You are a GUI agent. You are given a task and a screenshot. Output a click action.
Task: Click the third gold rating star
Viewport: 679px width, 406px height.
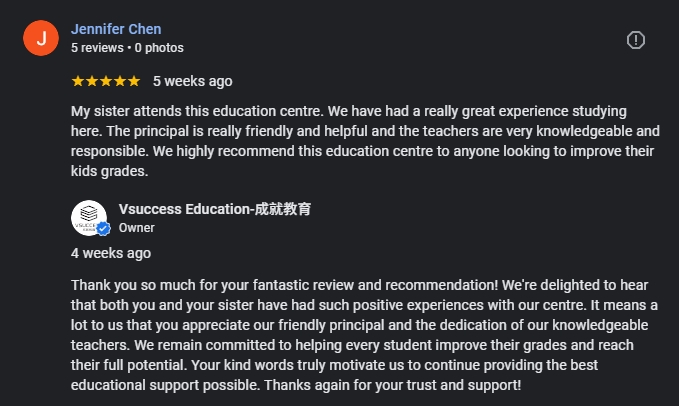[106, 81]
